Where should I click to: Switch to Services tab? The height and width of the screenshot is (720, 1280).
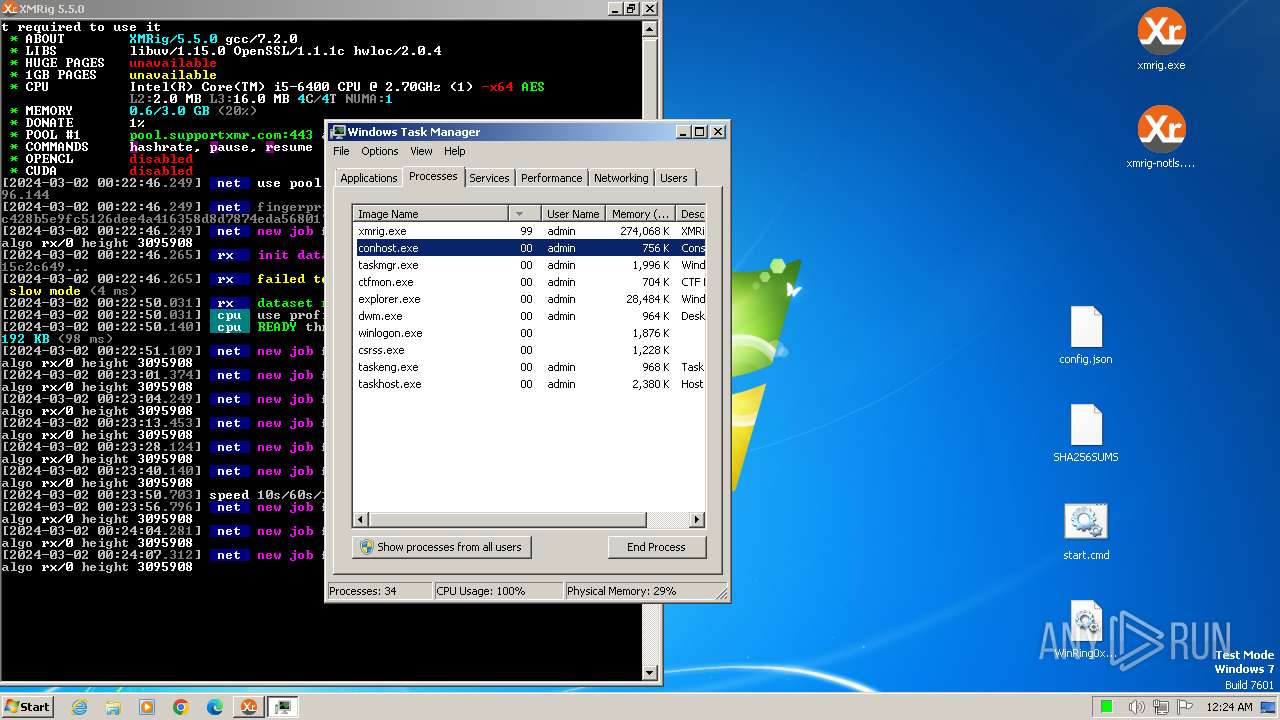[x=489, y=178]
